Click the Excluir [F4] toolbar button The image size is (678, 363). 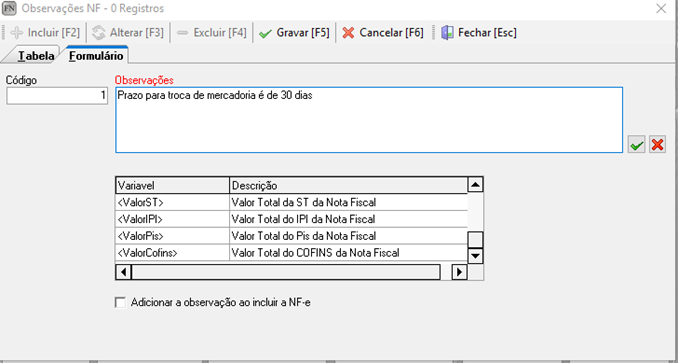click(211, 32)
